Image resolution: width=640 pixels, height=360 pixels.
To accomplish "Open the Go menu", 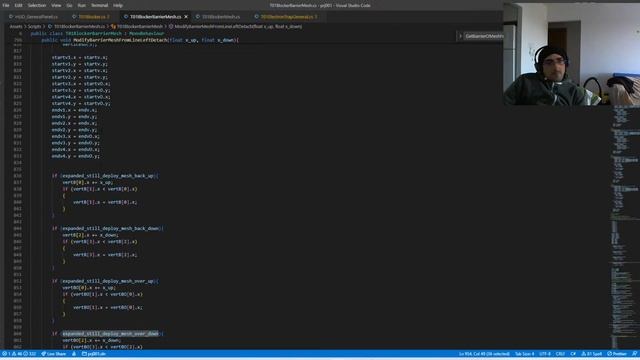I will pos(69,5).
